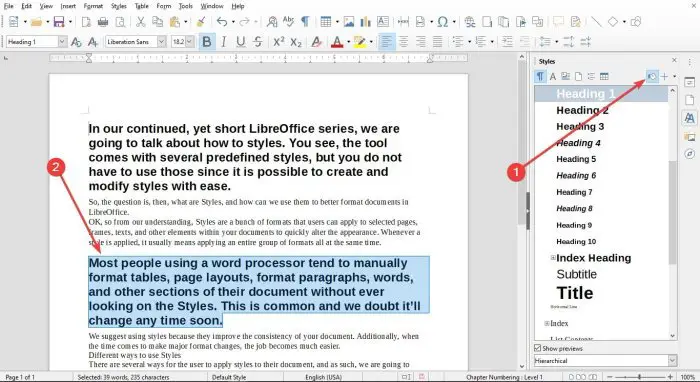Image resolution: width=700 pixels, height=382 pixels.
Task: Expand Index Heading tree node
Action: (x=553, y=257)
